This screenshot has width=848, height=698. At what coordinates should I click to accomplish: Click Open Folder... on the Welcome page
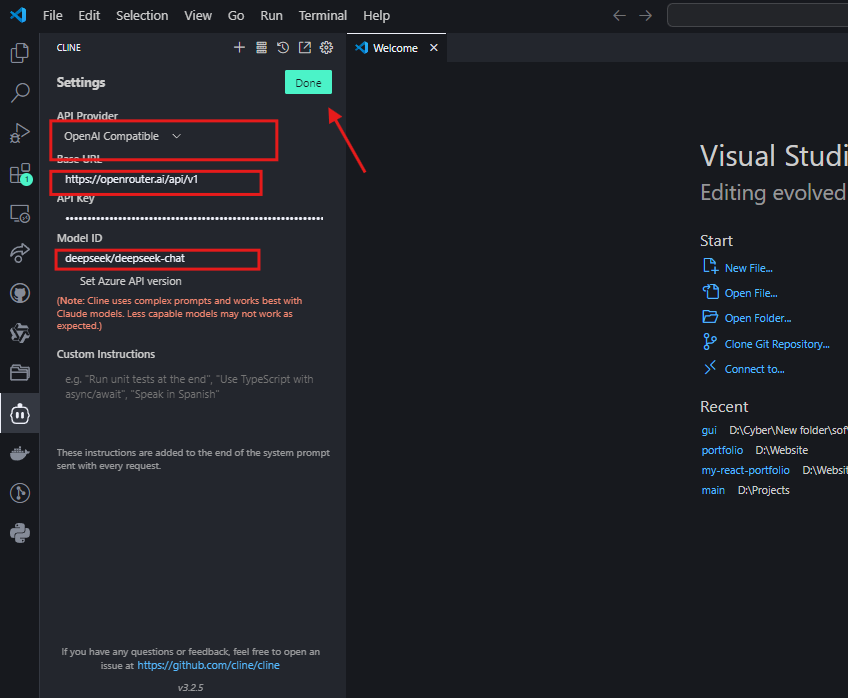[758, 318]
